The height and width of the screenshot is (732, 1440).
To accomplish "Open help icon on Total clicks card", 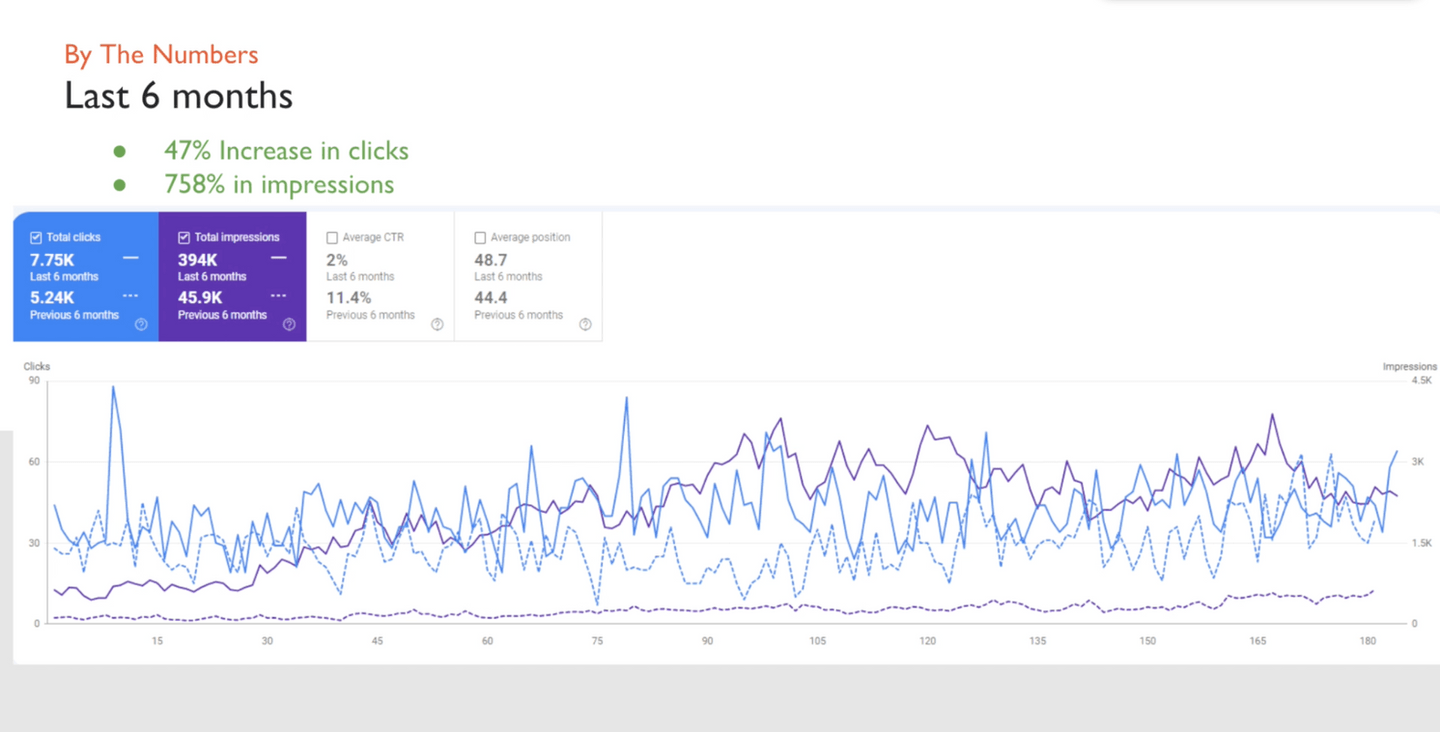I will coord(141,324).
